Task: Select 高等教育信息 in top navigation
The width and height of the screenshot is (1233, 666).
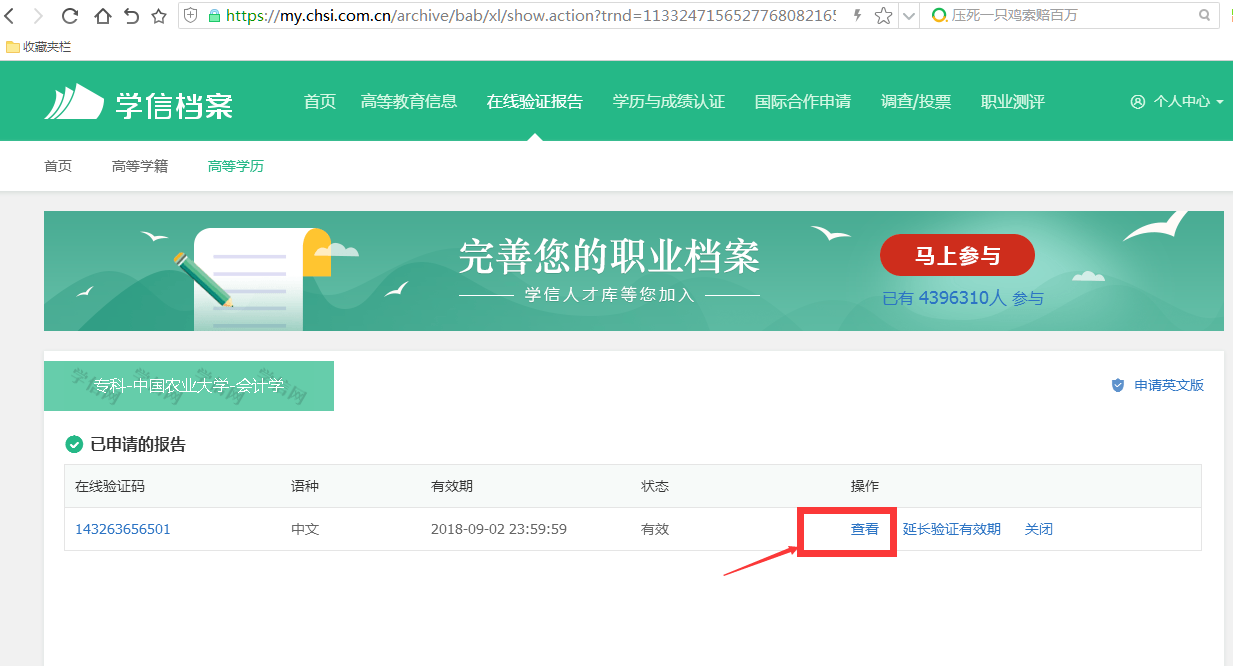Action: tap(408, 102)
